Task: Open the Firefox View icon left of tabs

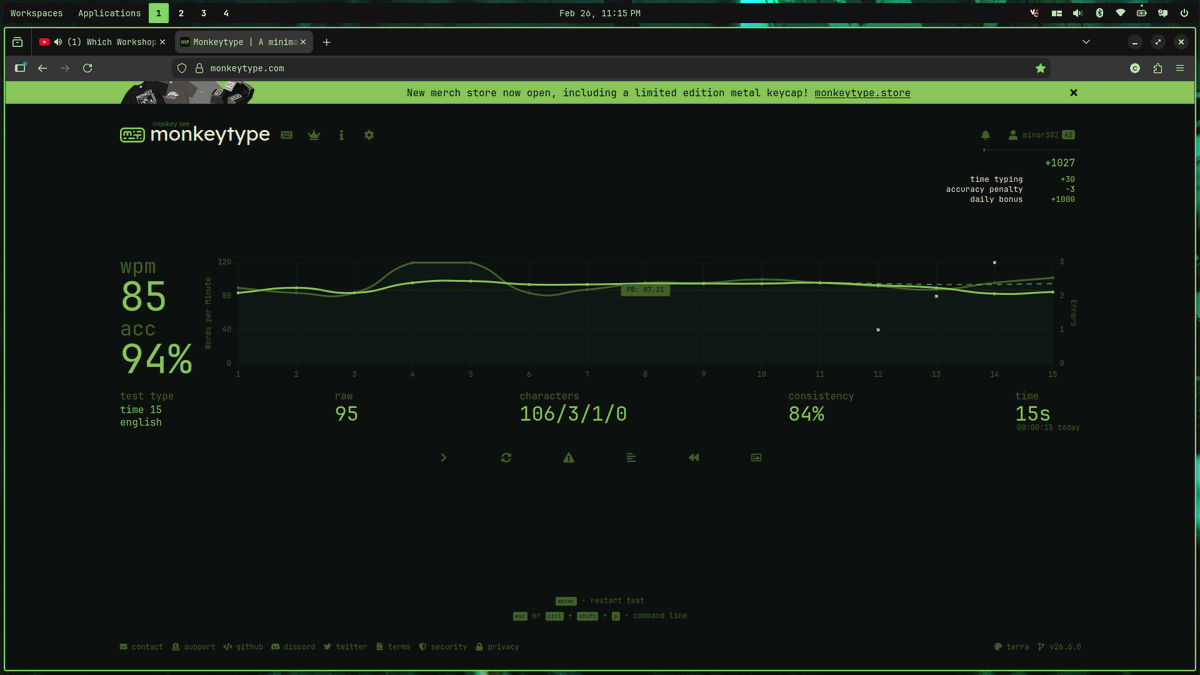Action: (x=18, y=42)
